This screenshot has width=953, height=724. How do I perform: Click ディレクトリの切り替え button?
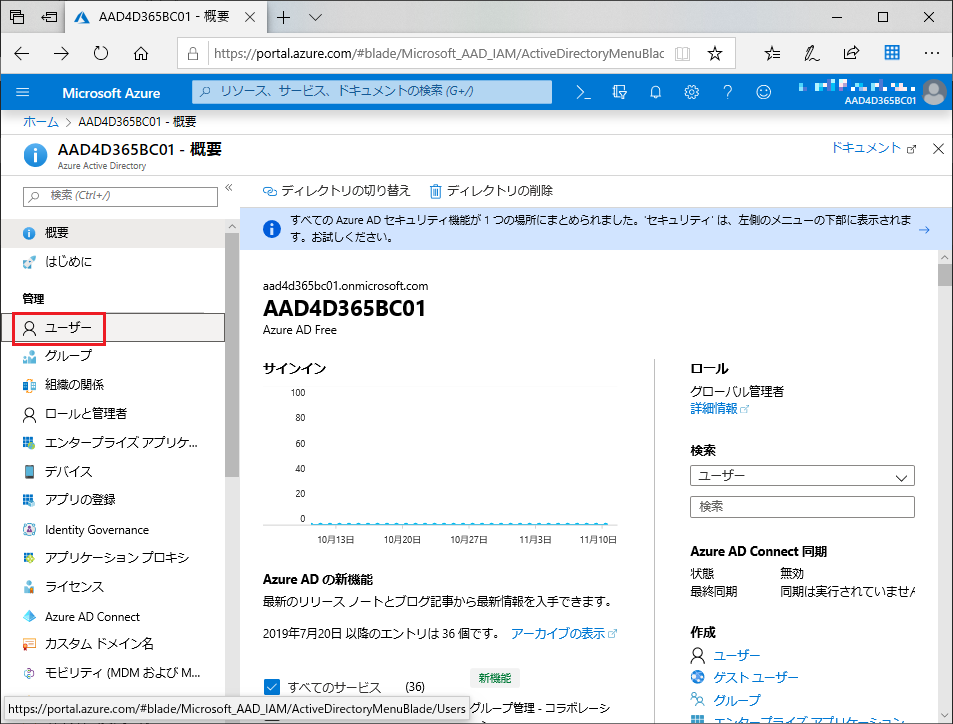click(336, 190)
